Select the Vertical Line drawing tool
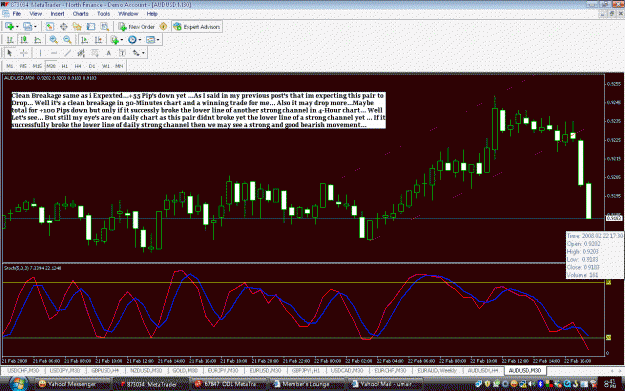This screenshot has height=391, width=625. (x=40, y=53)
